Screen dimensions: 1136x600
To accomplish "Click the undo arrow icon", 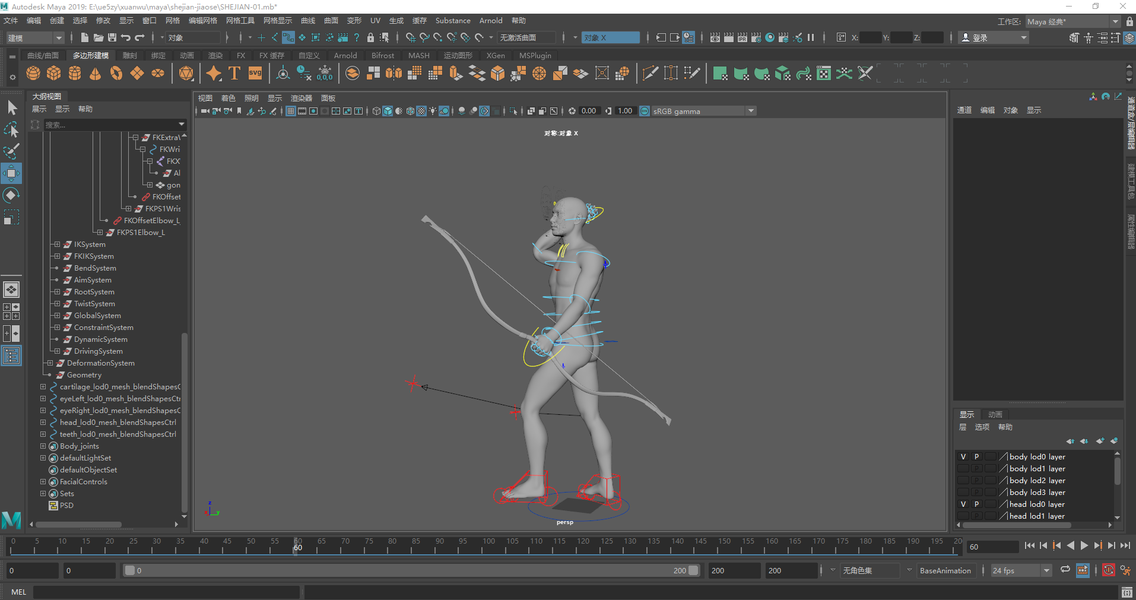I will pos(126,37).
